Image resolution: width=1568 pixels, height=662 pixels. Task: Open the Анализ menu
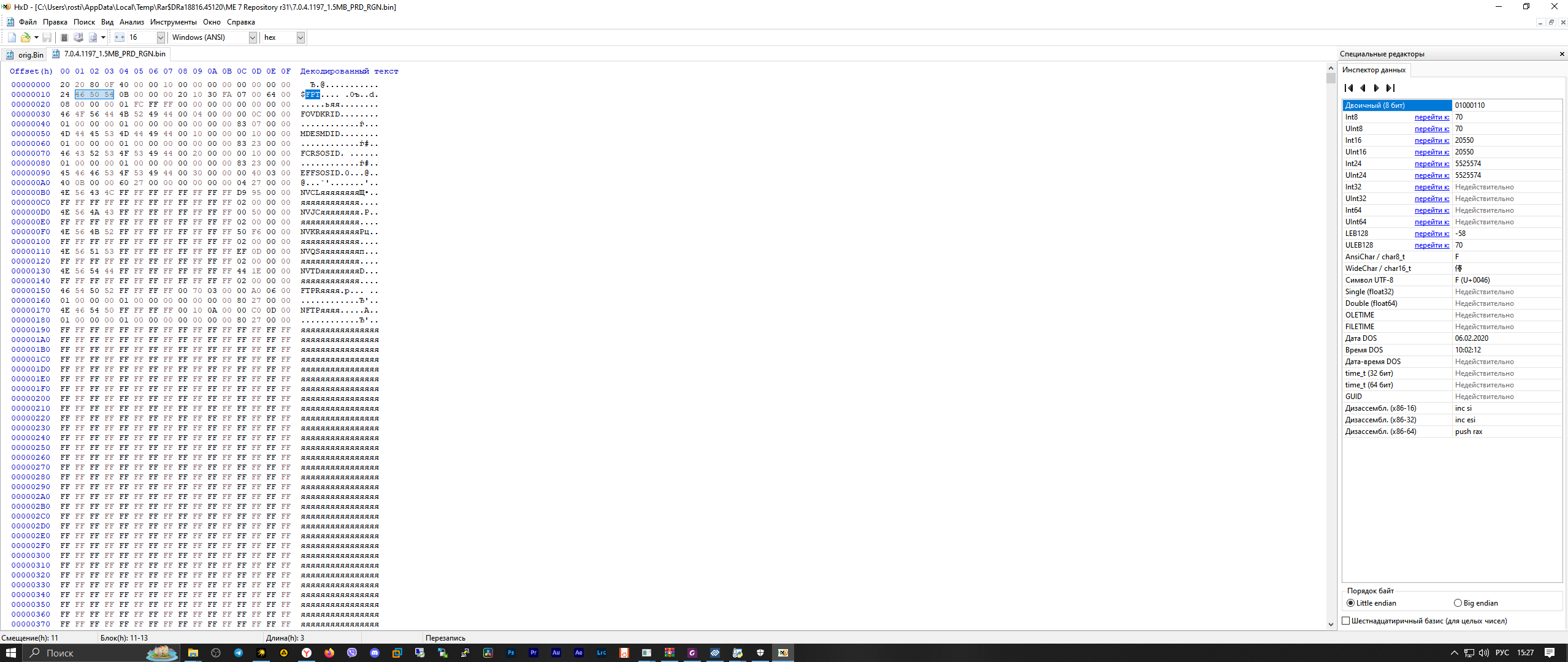pos(131,22)
